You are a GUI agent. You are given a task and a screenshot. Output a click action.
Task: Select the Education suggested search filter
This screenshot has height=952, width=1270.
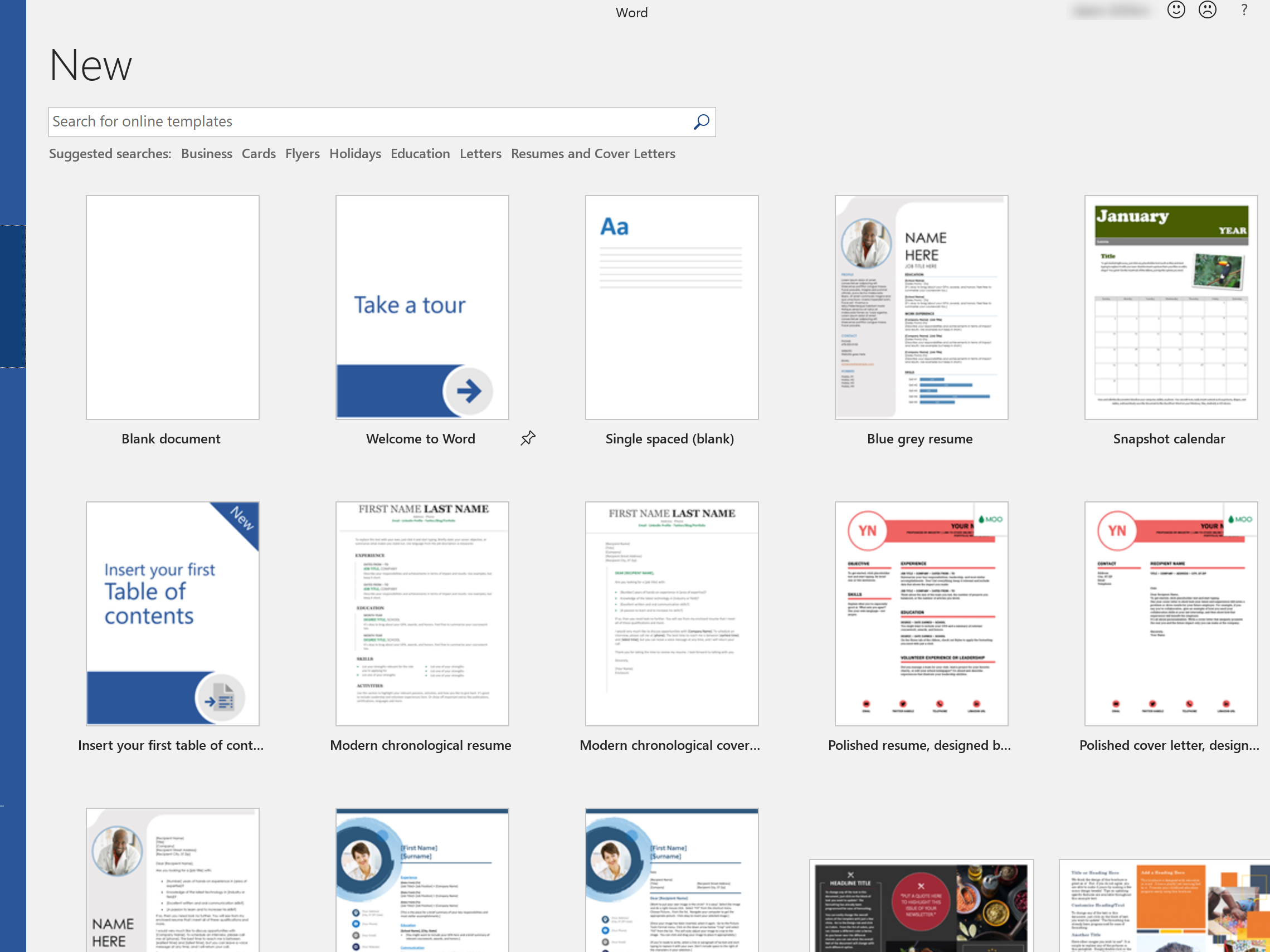pyautogui.click(x=420, y=153)
